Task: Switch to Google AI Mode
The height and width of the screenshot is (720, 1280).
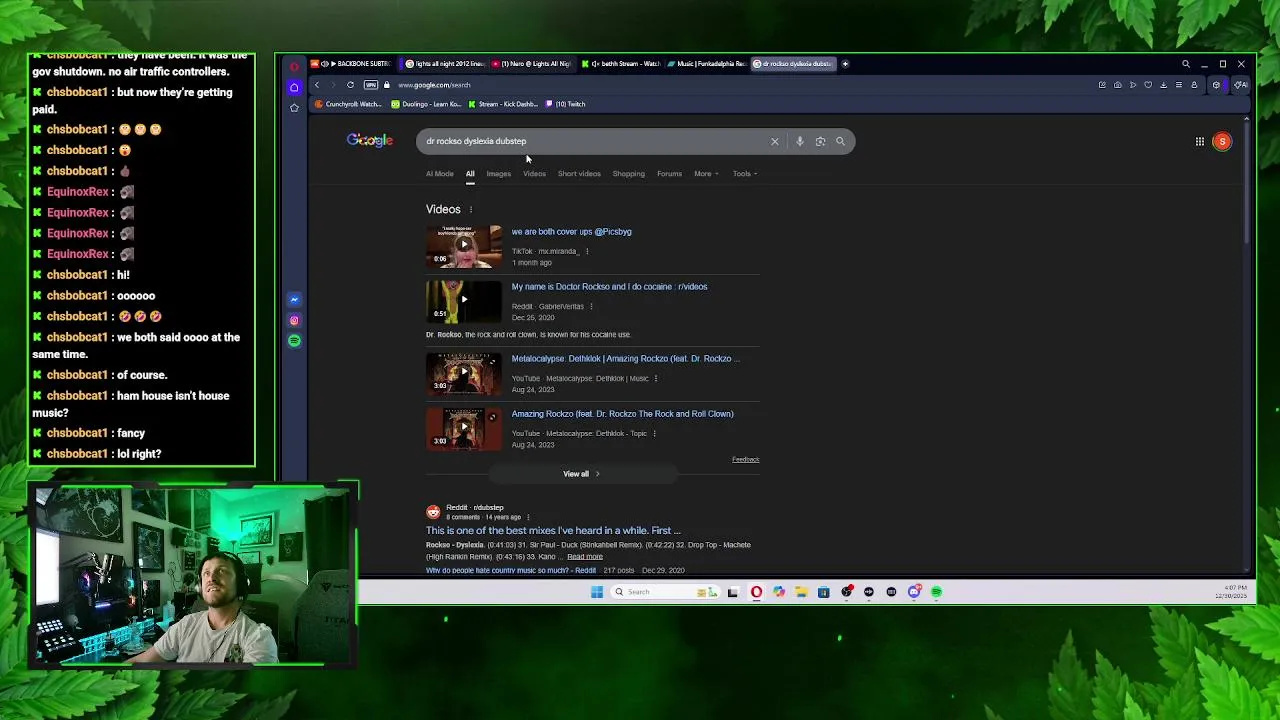Action: (x=440, y=174)
